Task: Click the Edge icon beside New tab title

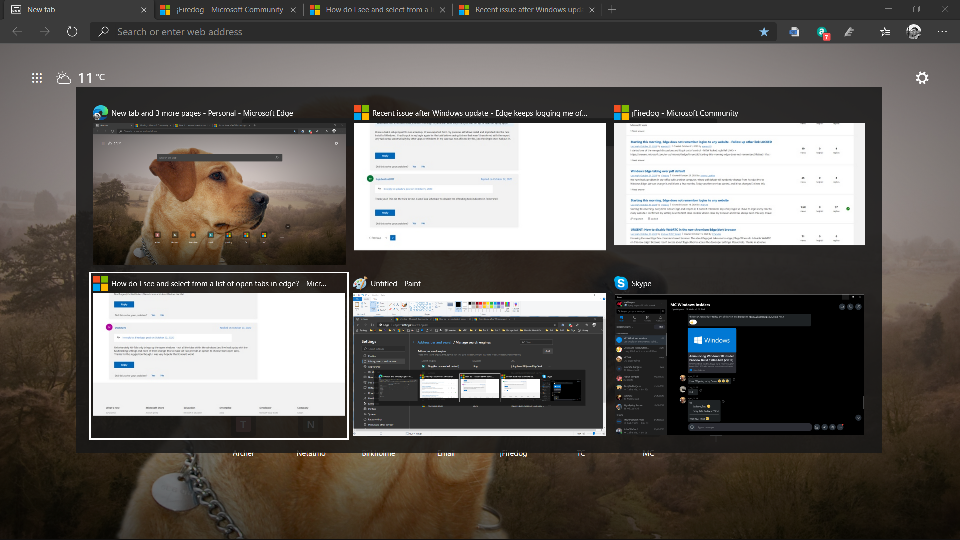Action: click(x=100, y=113)
